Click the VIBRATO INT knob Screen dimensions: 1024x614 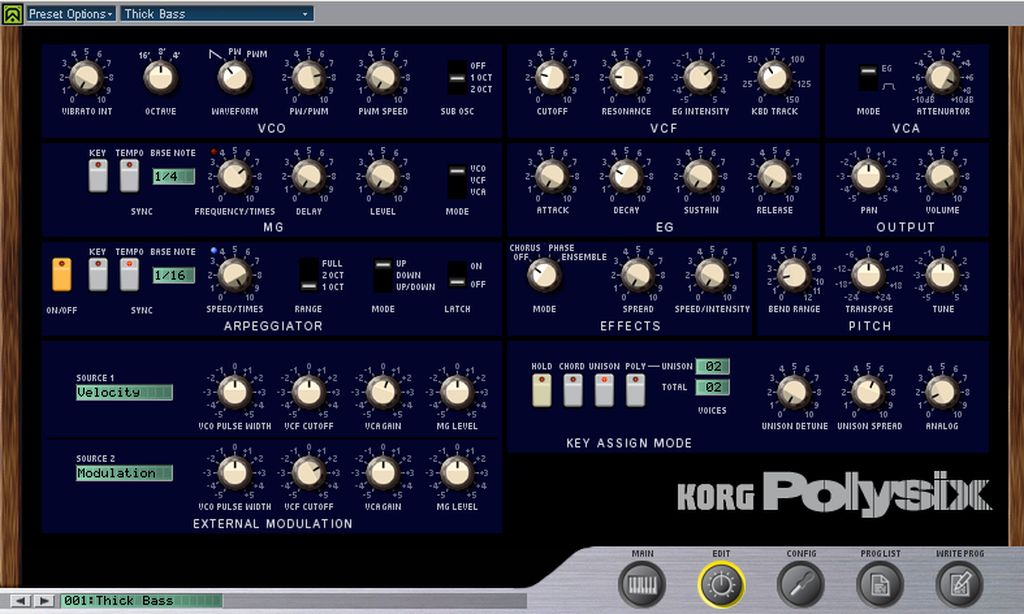coord(86,77)
